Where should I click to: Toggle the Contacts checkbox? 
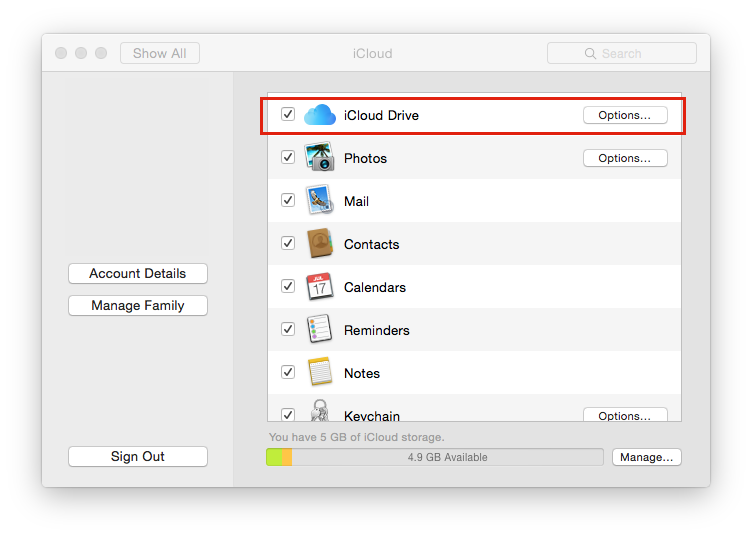click(288, 243)
